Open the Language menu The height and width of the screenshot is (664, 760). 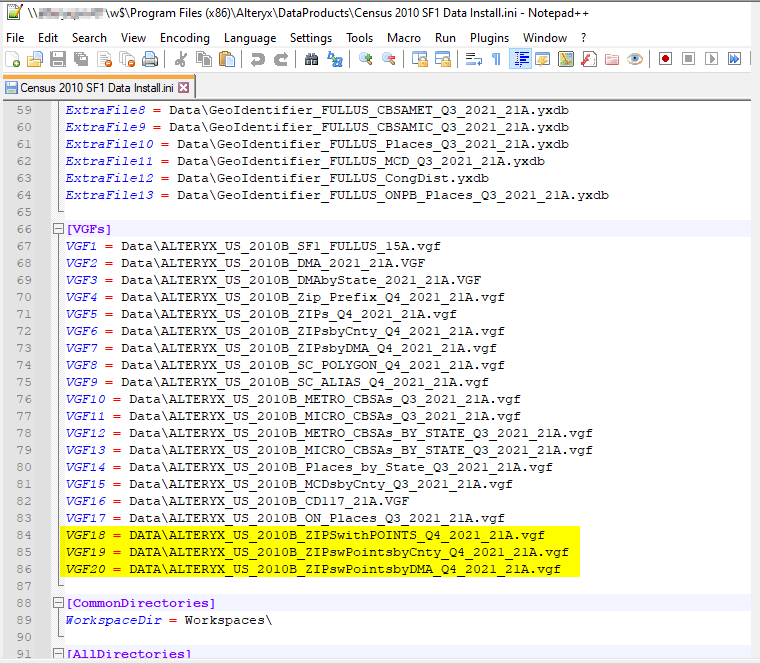point(250,38)
